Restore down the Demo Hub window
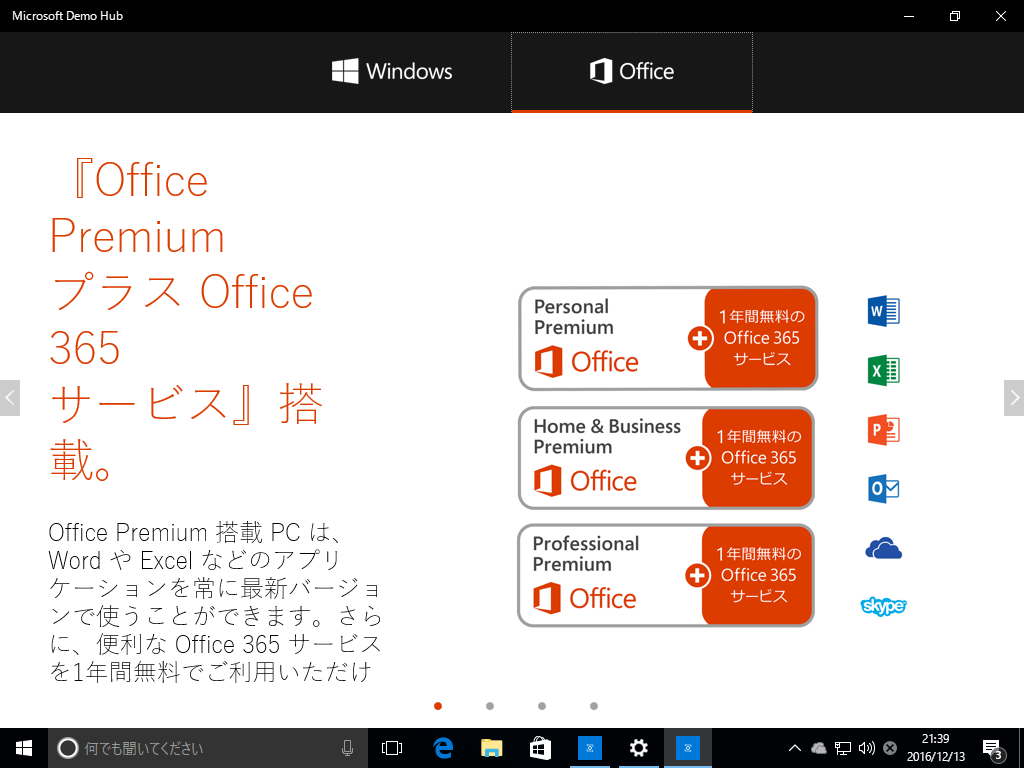Screen dimensions: 1024x768 (x=955, y=16)
